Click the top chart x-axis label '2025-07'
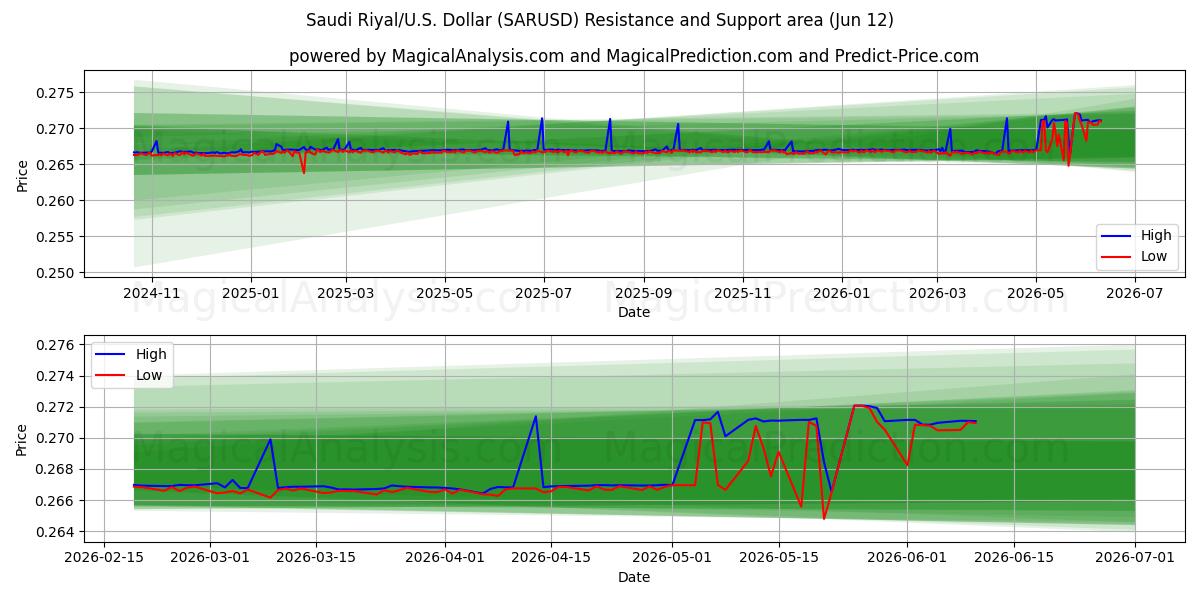The width and height of the screenshot is (1200, 600). pos(544,292)
